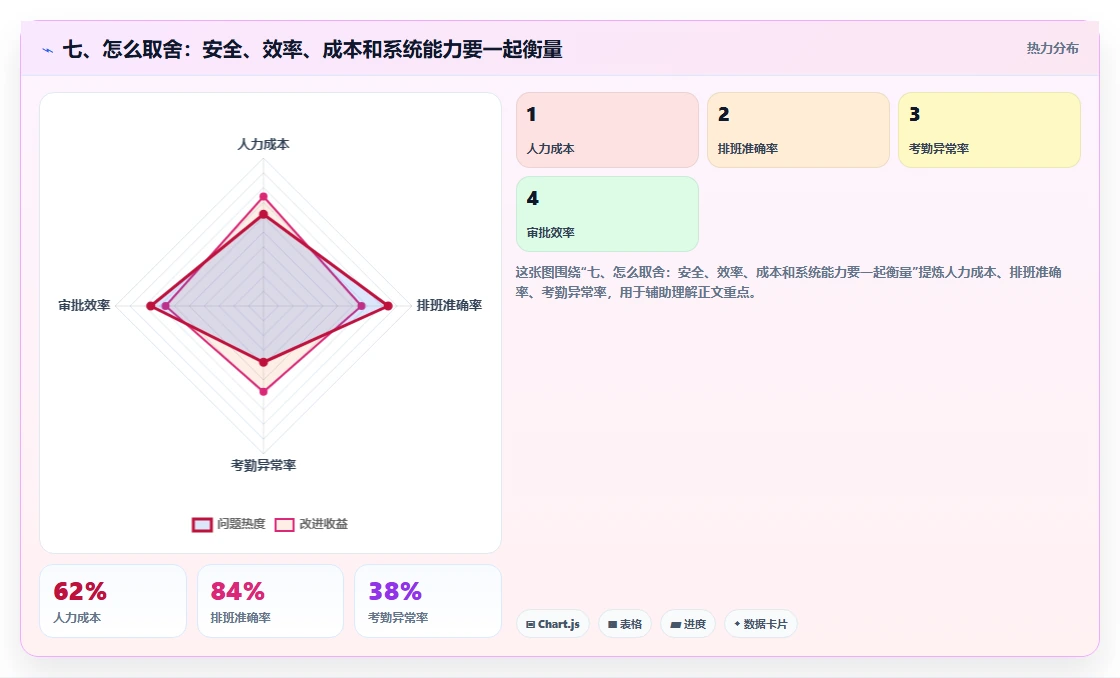Click the 排班准确率 radar axis label
Viewport: 1120px width, 678px height.
pyautogui.click(x=449, y=306)
